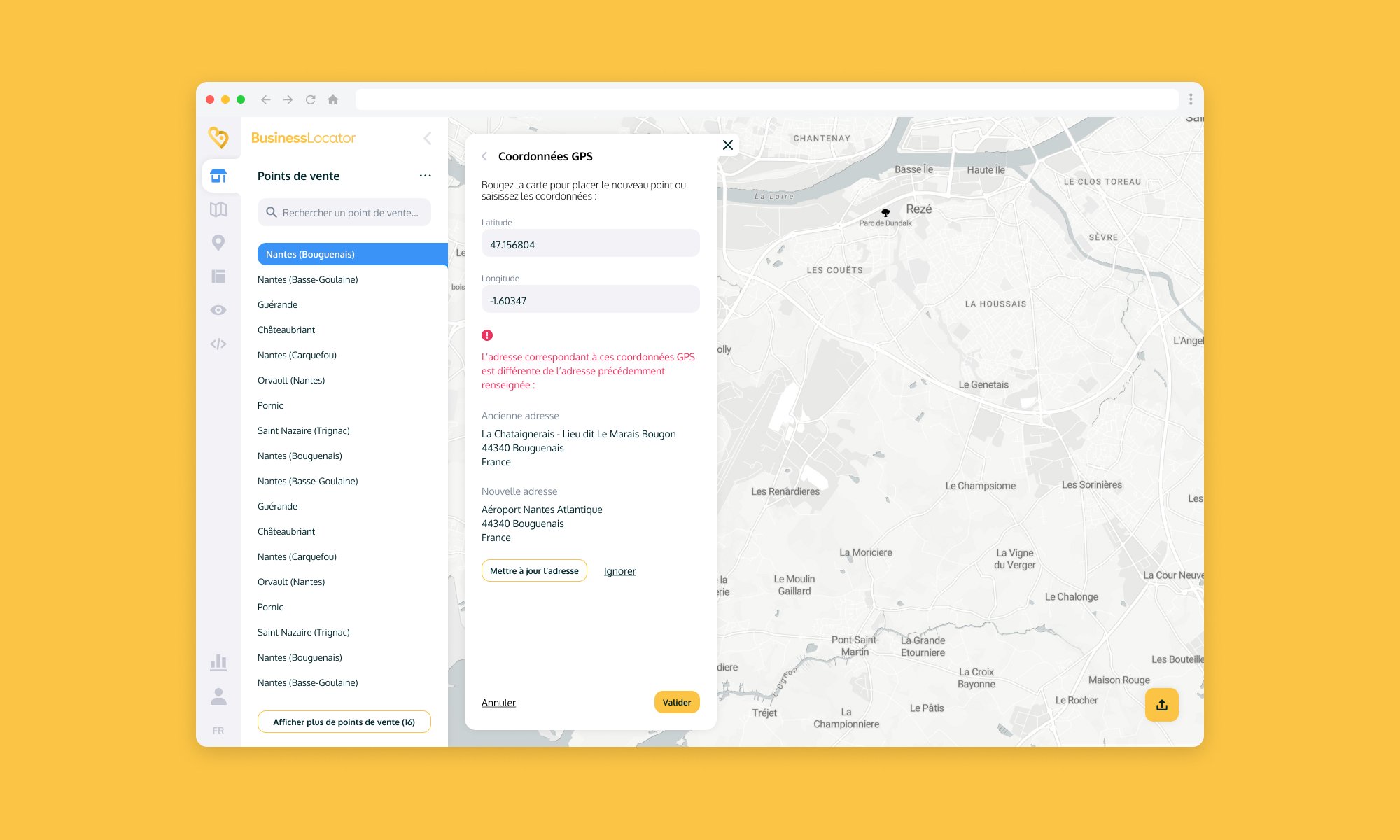Select the first Orvault (Nantes) item
Viewport: 1400px width, 840px height.
click(x=291, y=380)
